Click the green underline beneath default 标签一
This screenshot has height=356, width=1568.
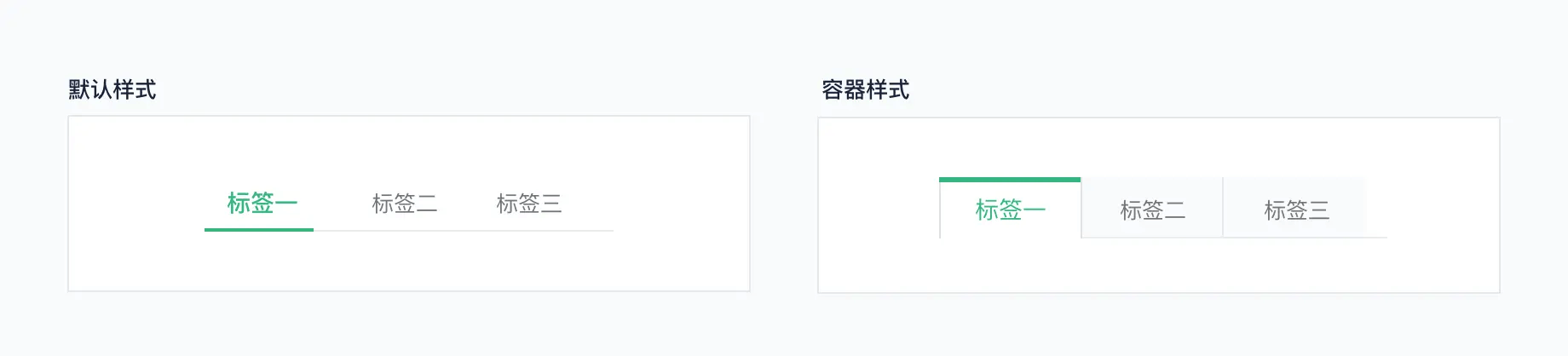tap(259, 229)
